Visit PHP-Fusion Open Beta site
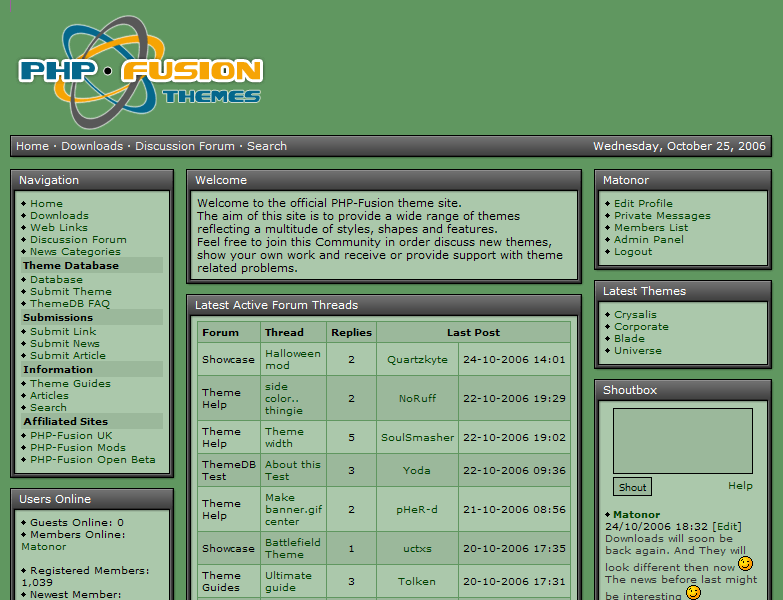This screenshot has height=600, width=783. [93, 459]
